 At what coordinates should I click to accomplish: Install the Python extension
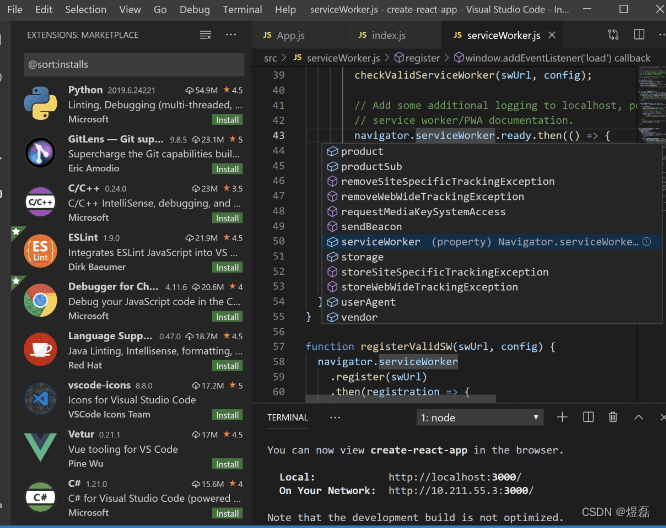tap(227, 120)
